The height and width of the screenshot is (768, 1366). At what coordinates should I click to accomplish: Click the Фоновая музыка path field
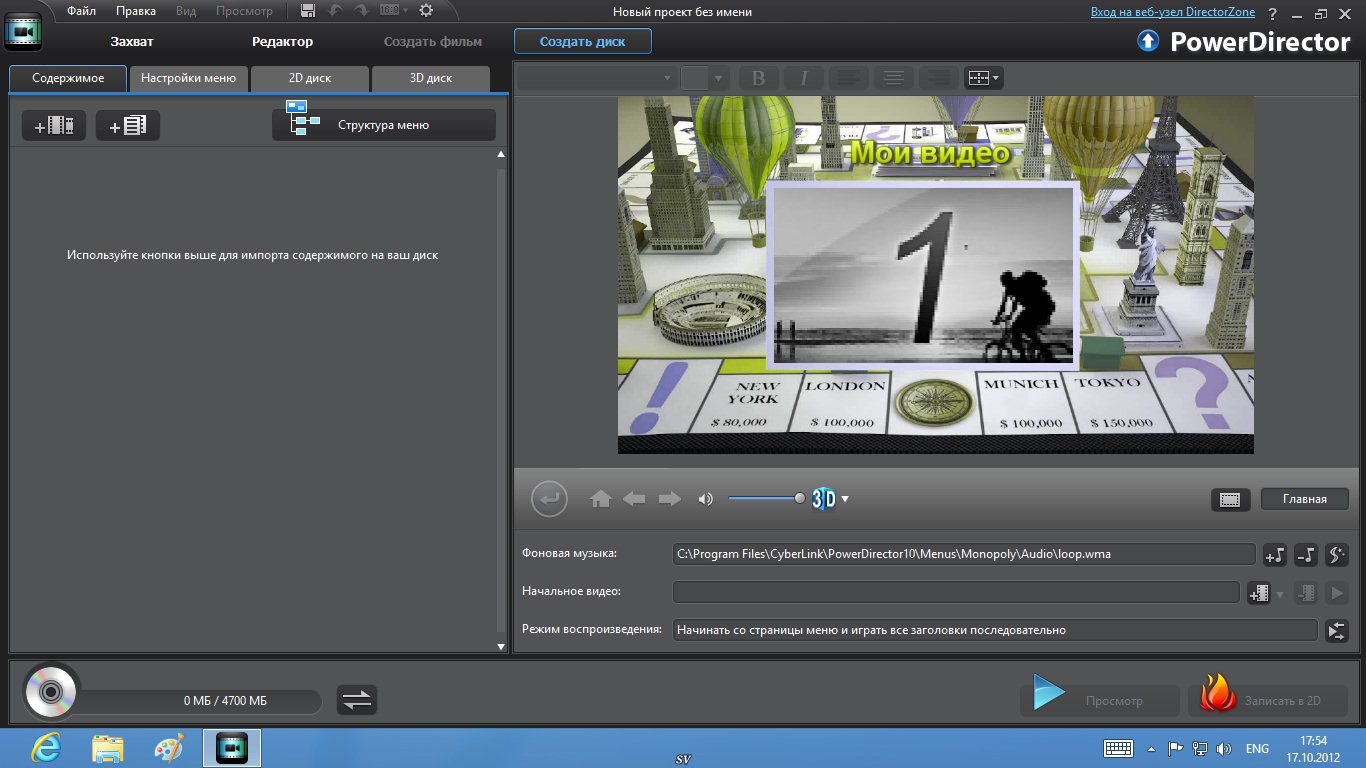click(964, 553)
